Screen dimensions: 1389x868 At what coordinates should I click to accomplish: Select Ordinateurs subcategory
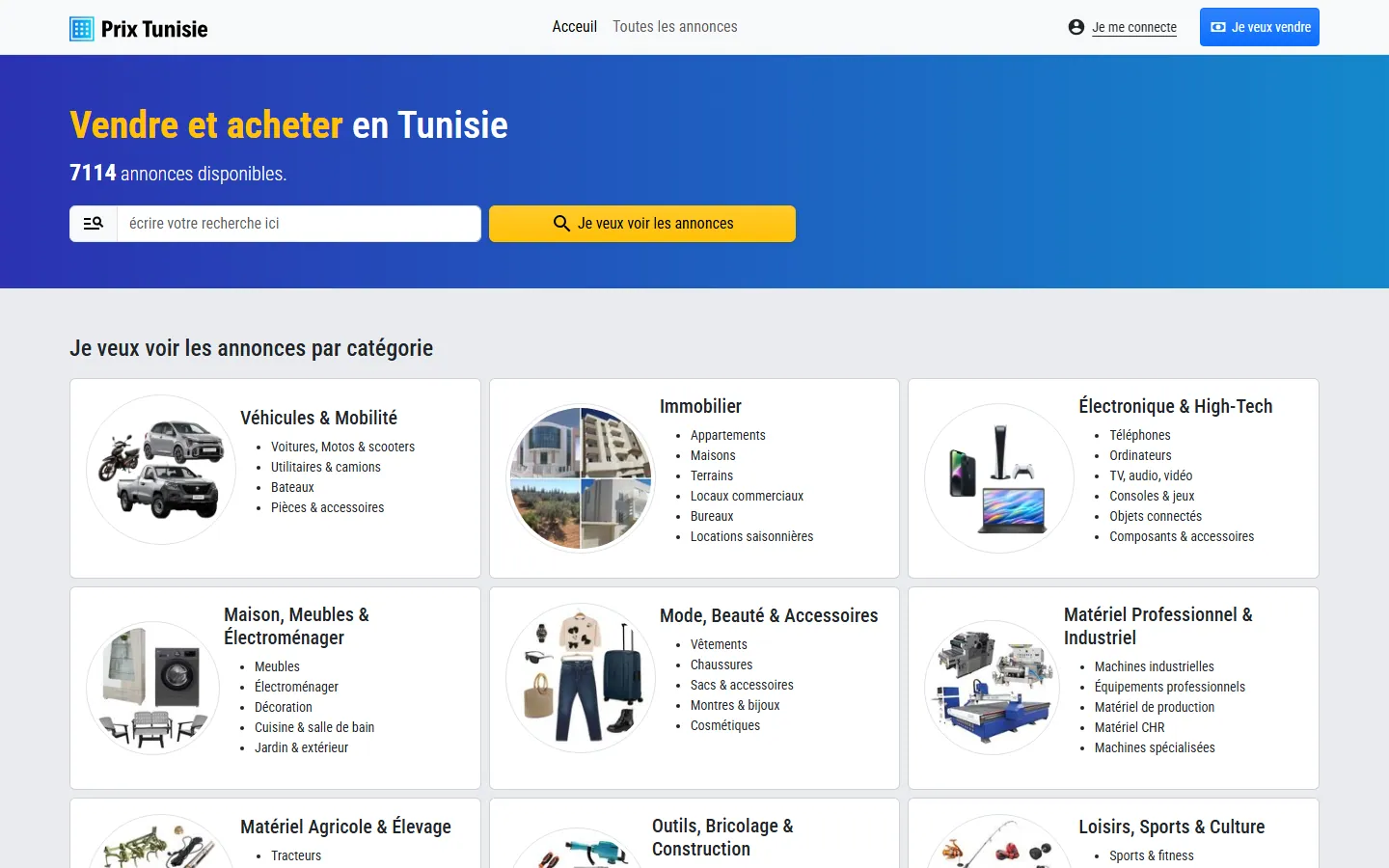1140,455
